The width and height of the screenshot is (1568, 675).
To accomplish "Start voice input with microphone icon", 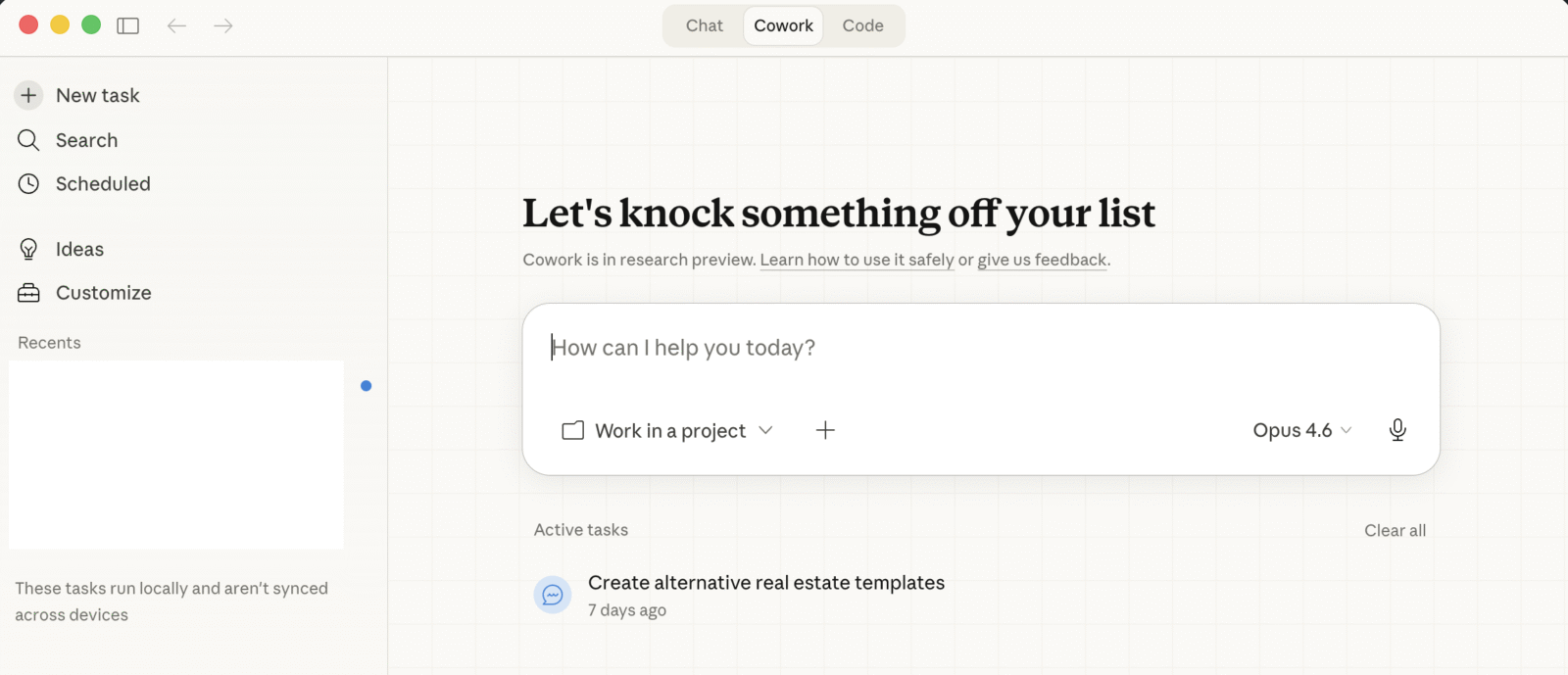I will pos(1397,430).
